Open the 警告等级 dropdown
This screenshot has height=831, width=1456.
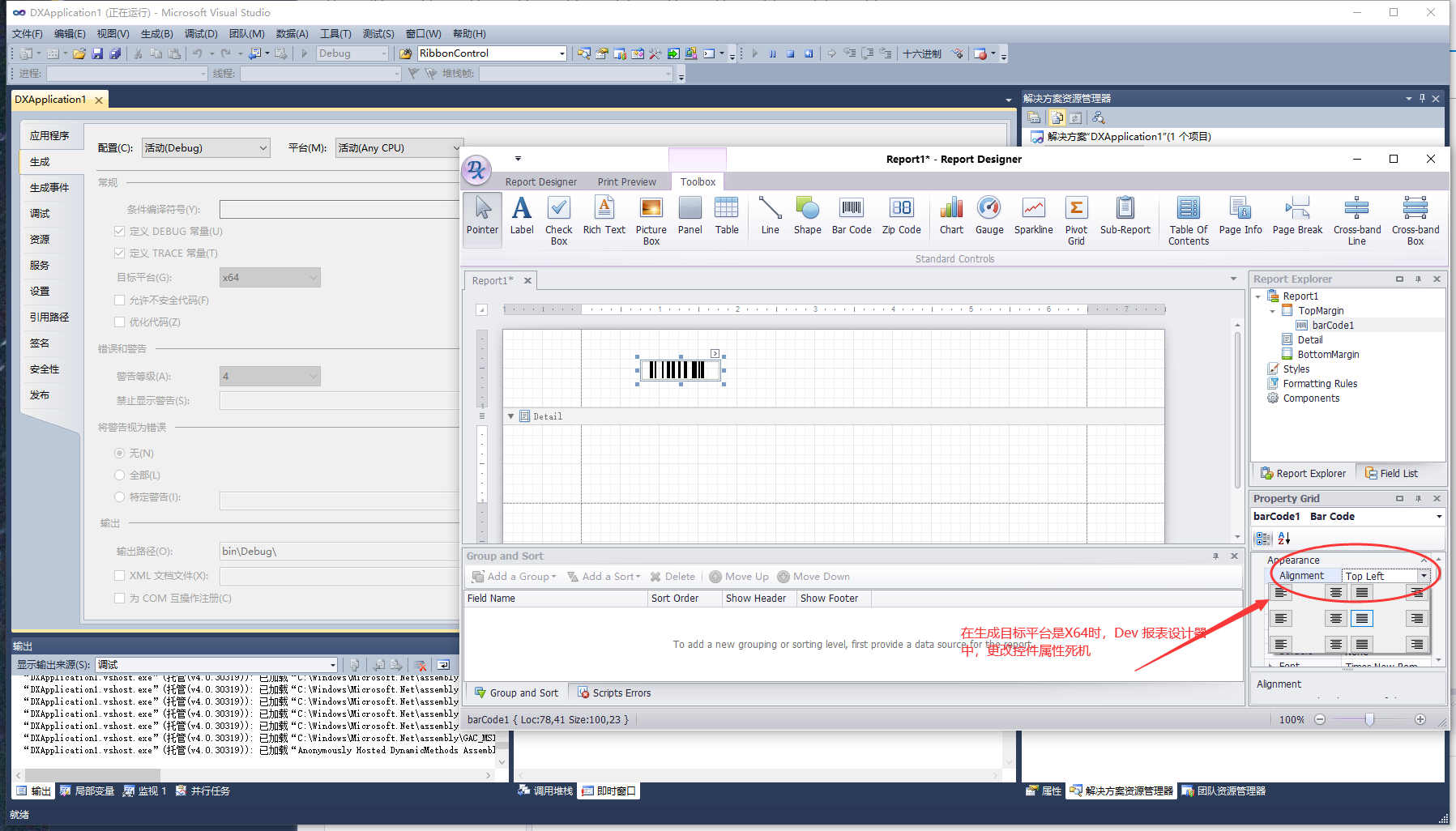pos(270,376)
